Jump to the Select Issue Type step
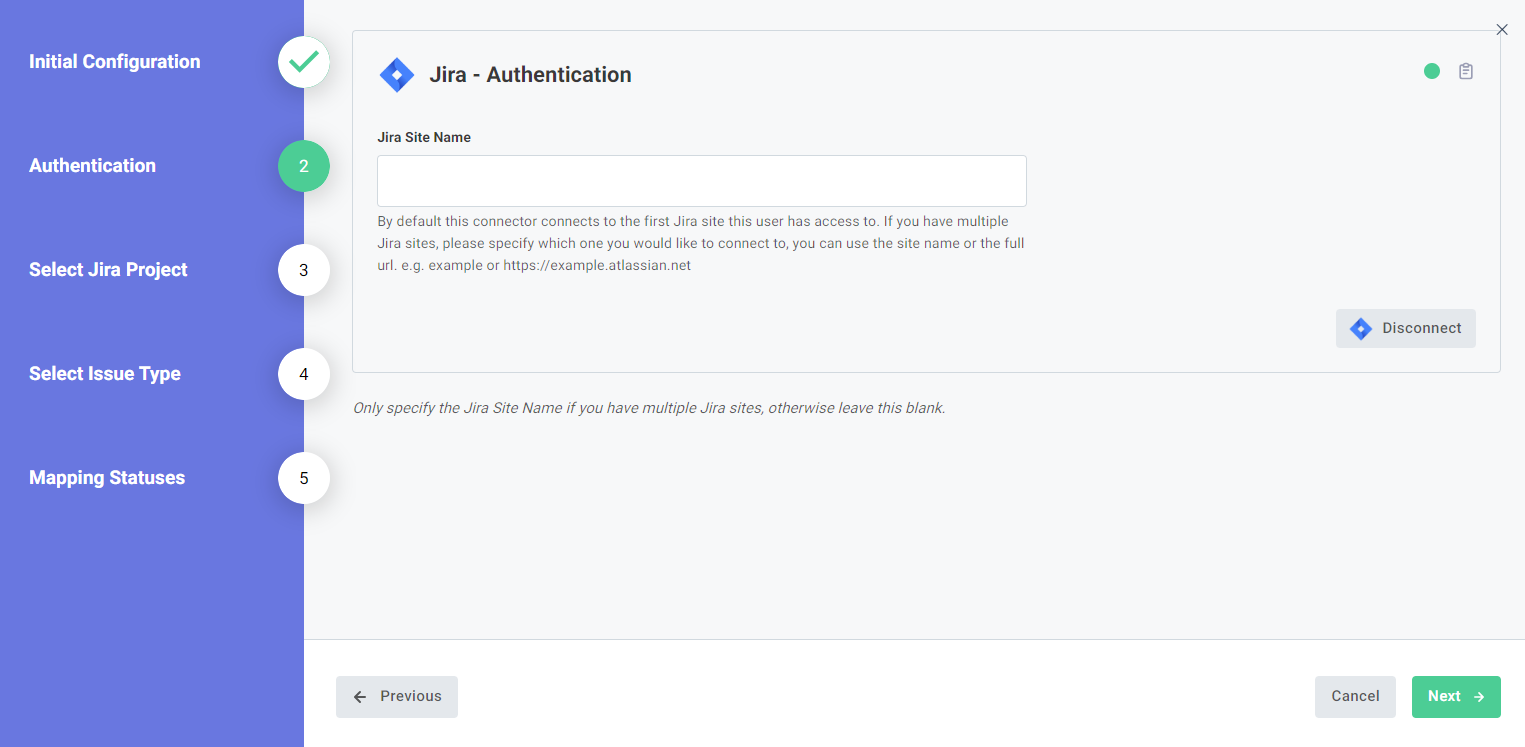Screen dimensions: 1525x747 [x=105, y=374]
